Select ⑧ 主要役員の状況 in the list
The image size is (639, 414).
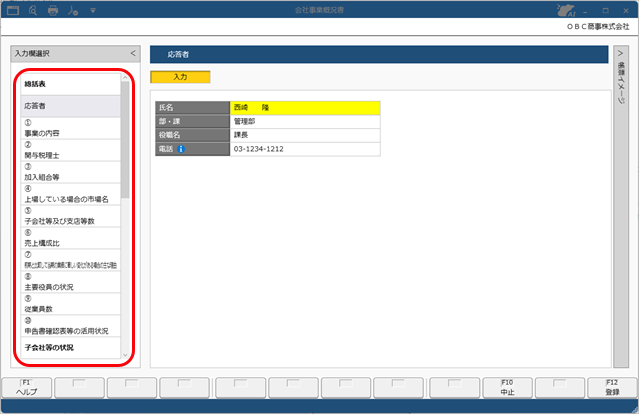tap(71, 282)
